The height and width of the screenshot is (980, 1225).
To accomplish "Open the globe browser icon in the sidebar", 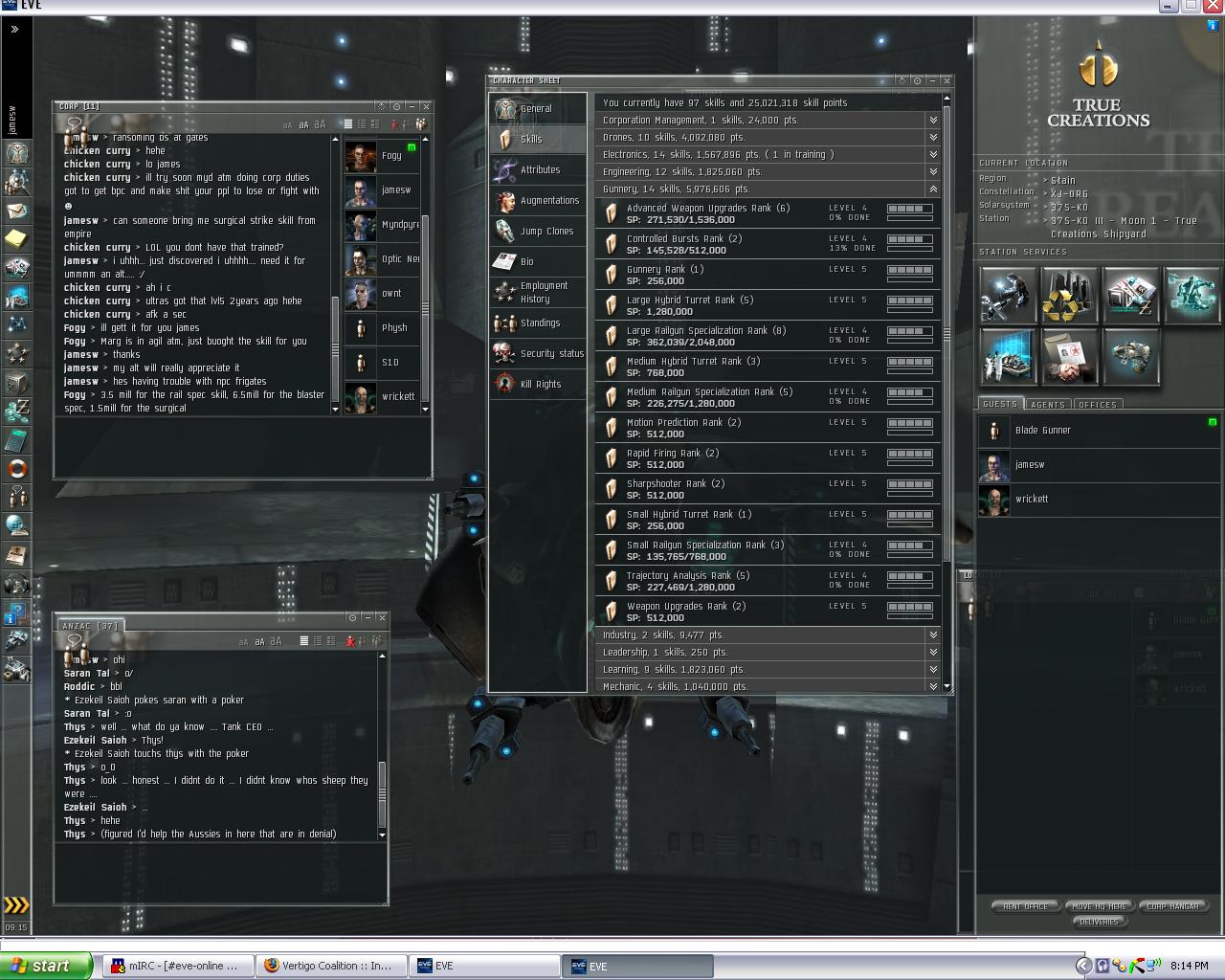I will 16,525.
